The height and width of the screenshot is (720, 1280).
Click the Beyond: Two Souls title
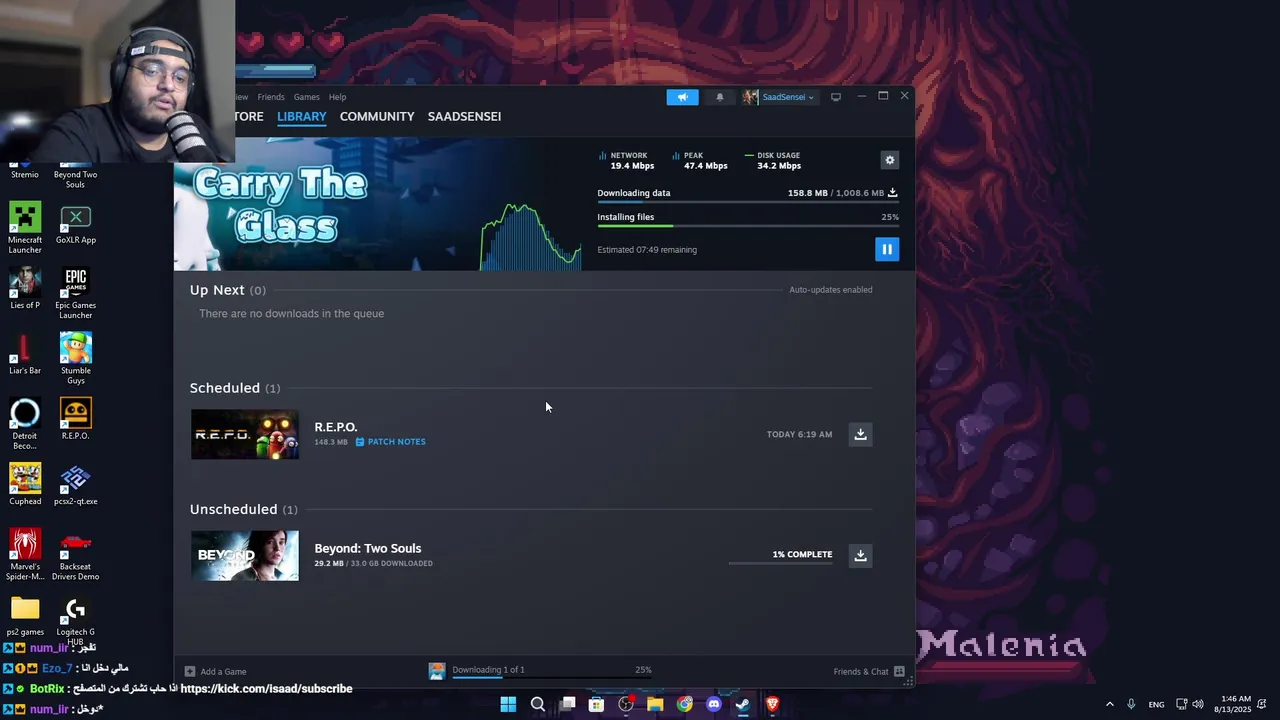tap(368, 548)
